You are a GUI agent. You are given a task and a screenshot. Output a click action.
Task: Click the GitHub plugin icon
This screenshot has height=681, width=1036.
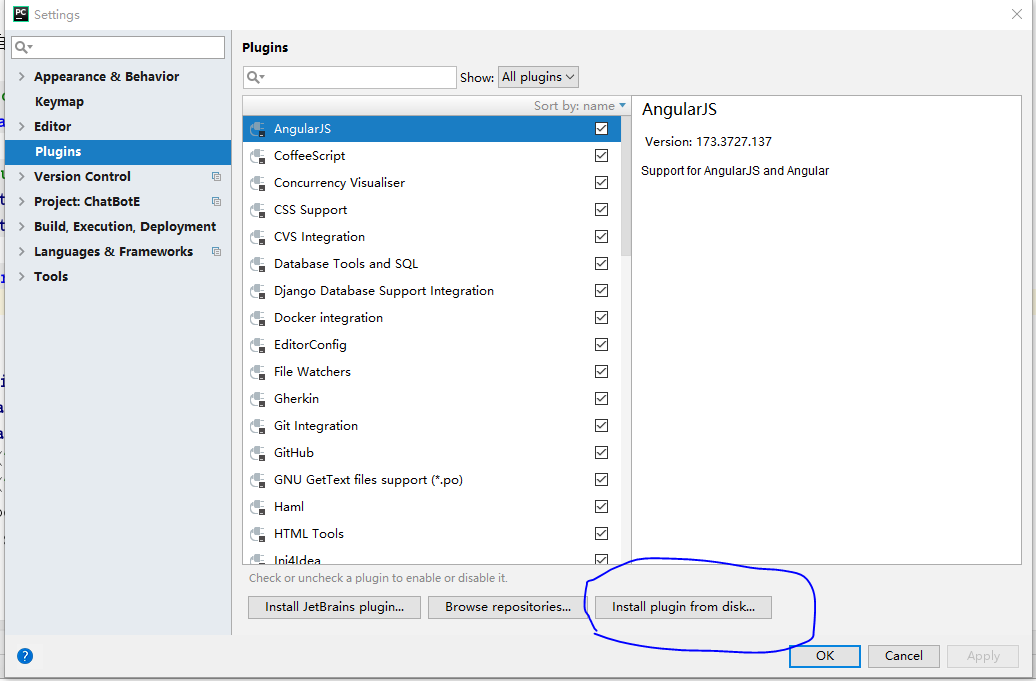coord(258,454)
